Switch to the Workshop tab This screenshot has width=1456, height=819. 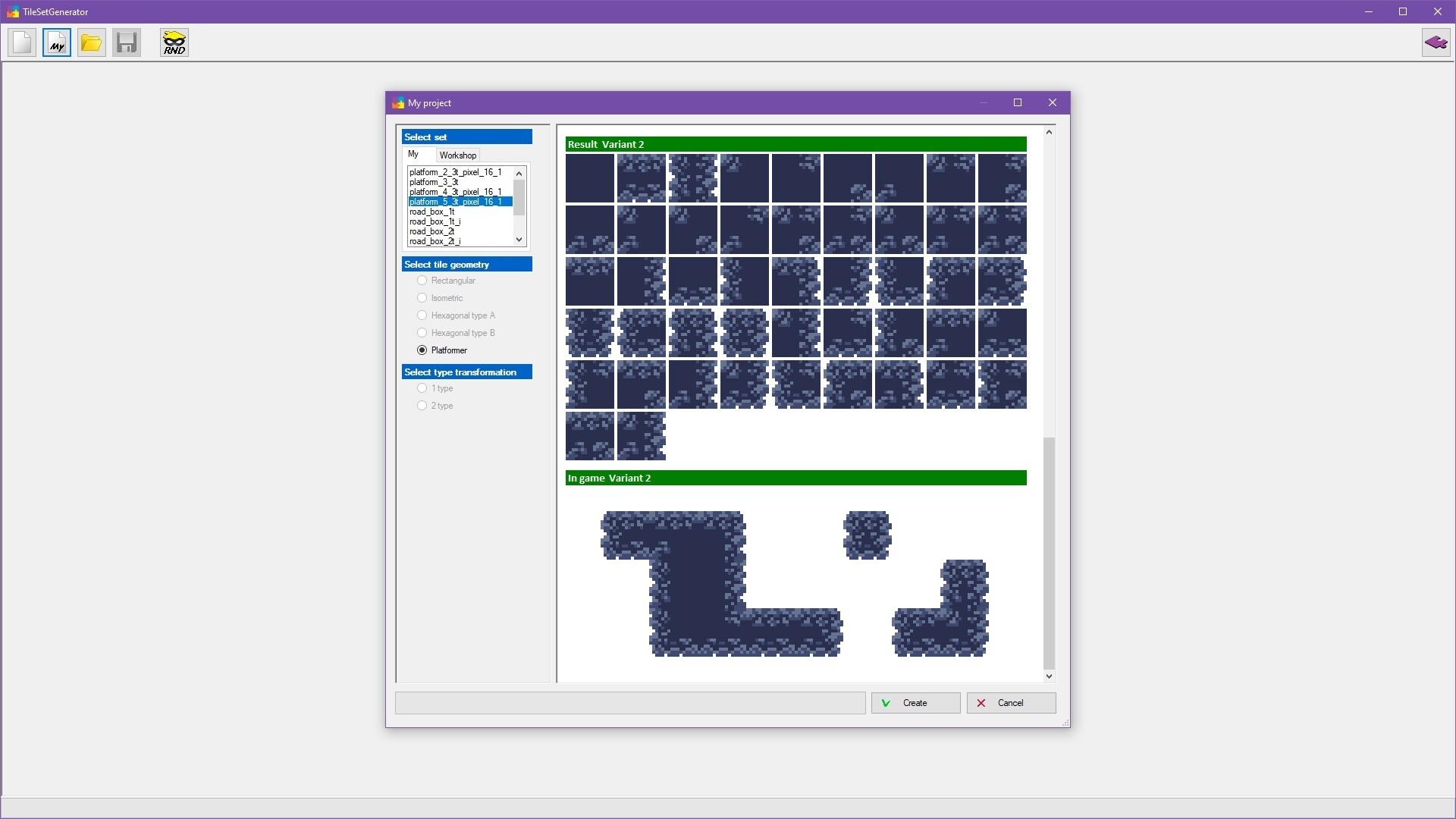[457, 155]
